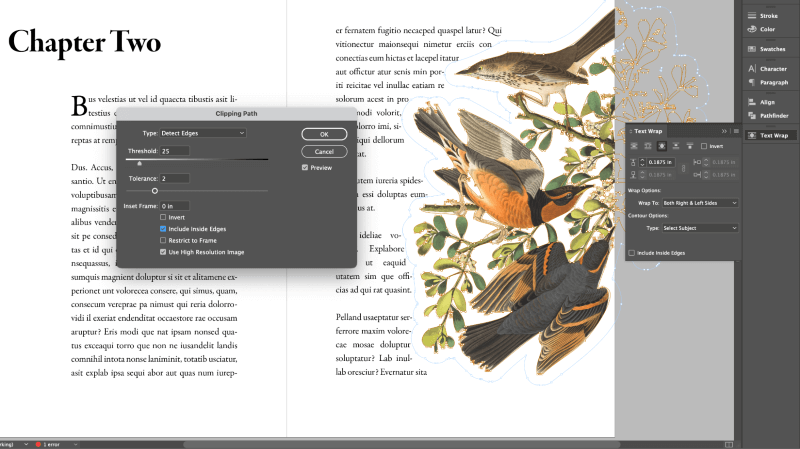
Task: Click OK in Clipping Path dialog
Action: pos(324,134)
